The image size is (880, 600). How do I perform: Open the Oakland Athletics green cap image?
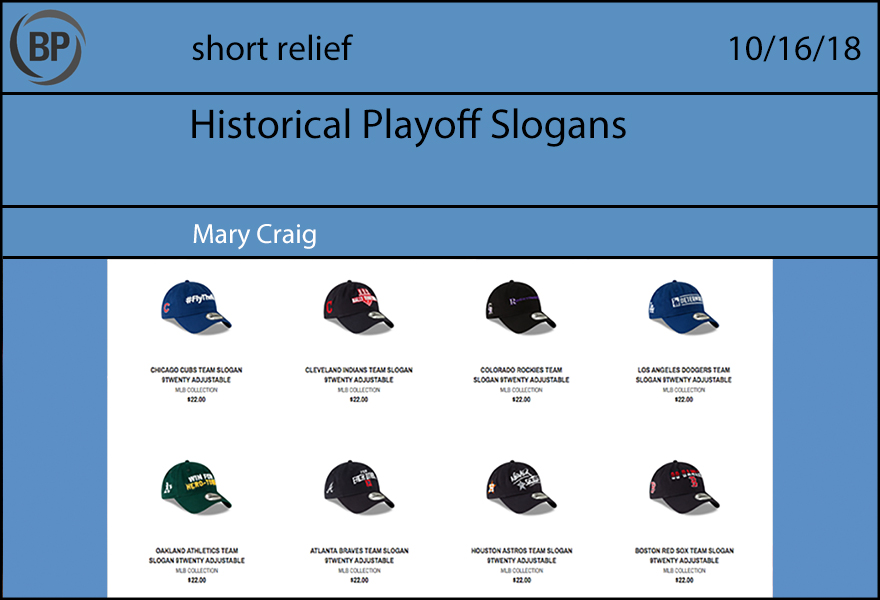tap(196, 485)
